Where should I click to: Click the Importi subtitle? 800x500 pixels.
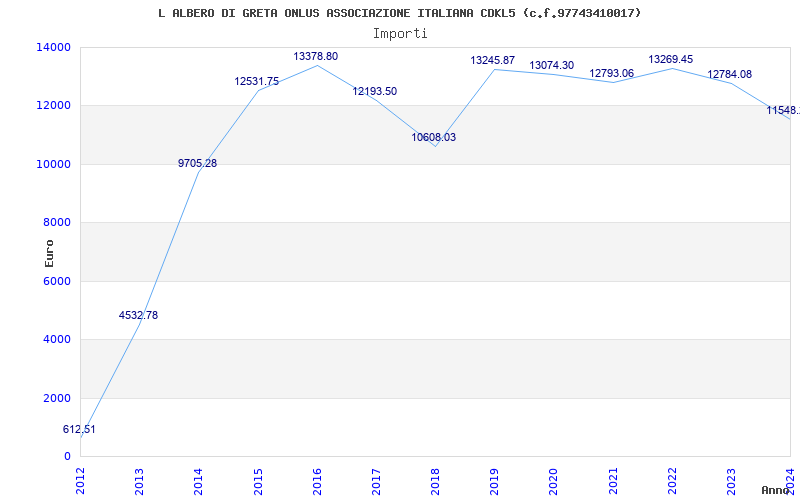(400, 34)
